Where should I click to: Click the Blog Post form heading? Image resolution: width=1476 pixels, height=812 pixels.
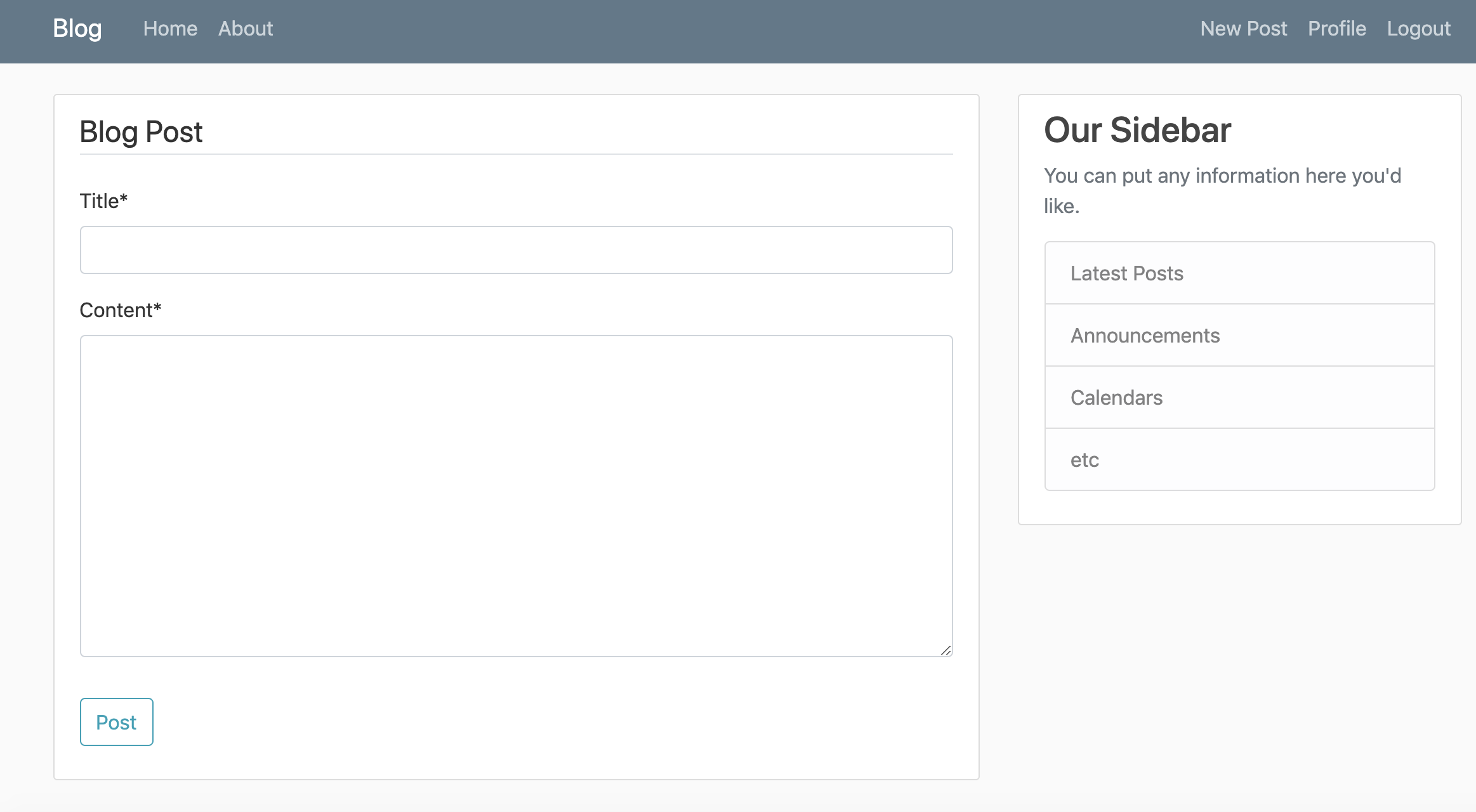point(141,131)
